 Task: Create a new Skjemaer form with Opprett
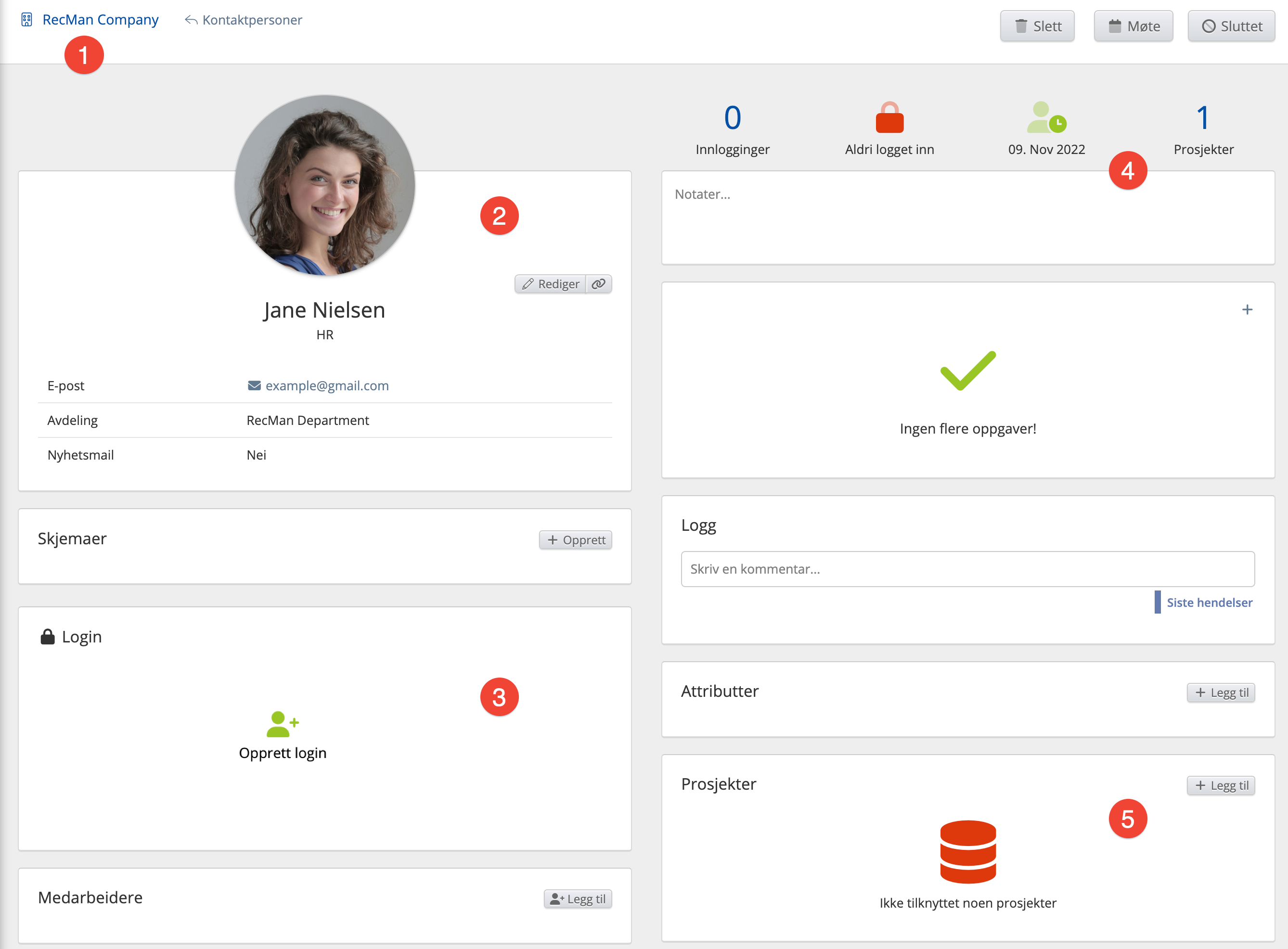[576, 540]
